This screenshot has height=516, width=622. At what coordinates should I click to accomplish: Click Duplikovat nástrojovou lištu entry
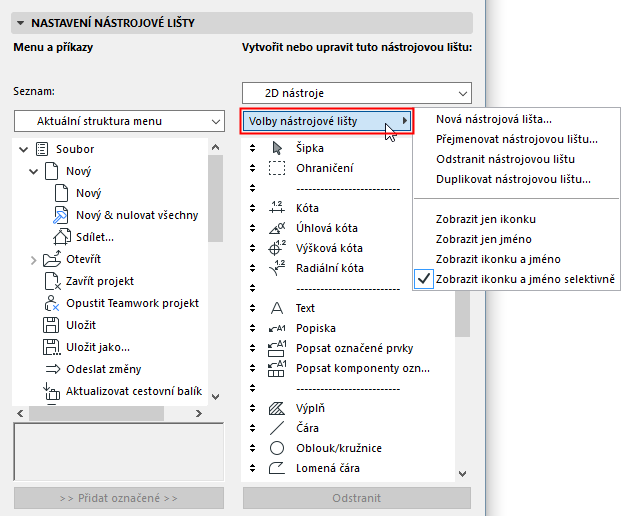[513, 180]
